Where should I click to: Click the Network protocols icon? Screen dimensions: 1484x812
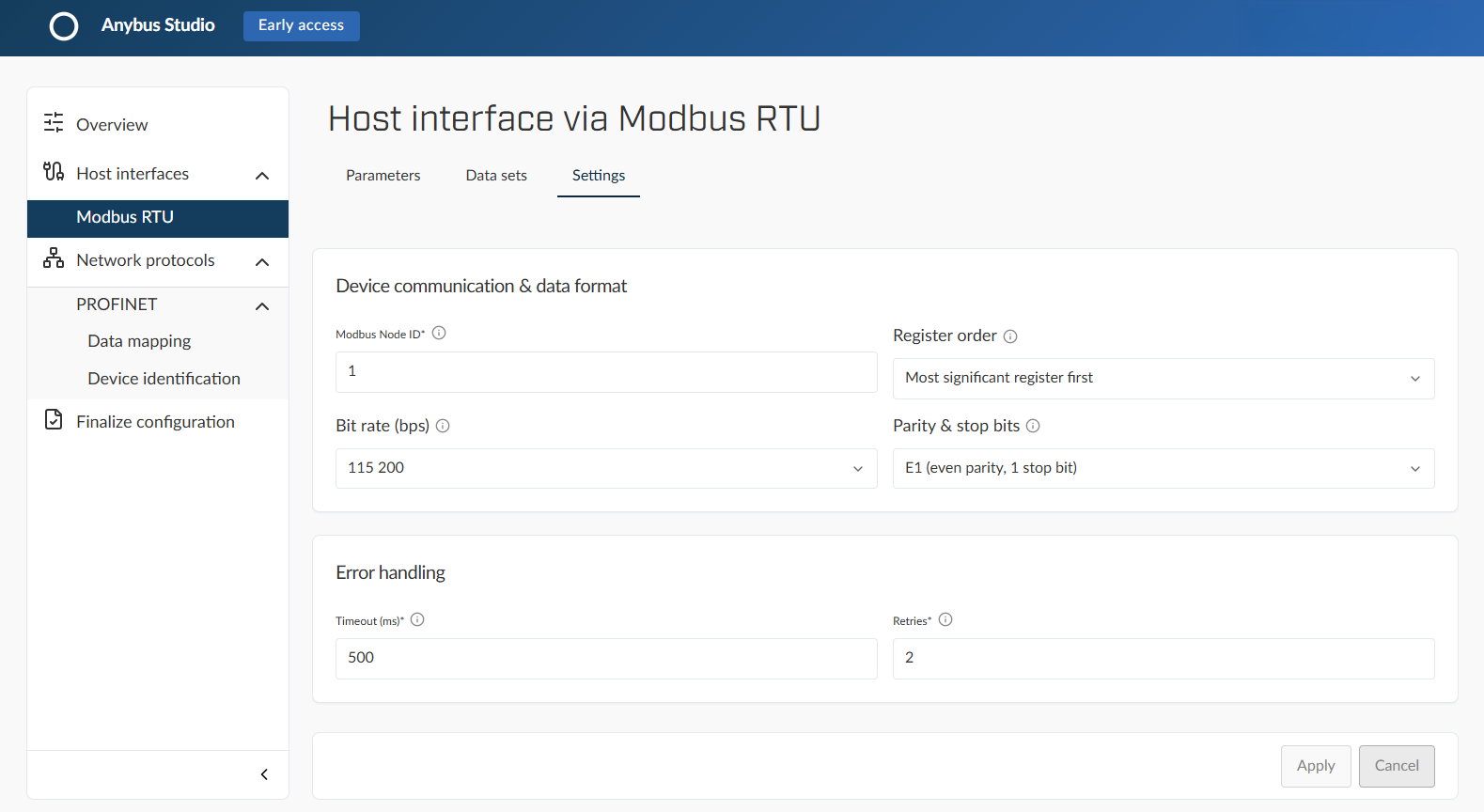[54, 258]
